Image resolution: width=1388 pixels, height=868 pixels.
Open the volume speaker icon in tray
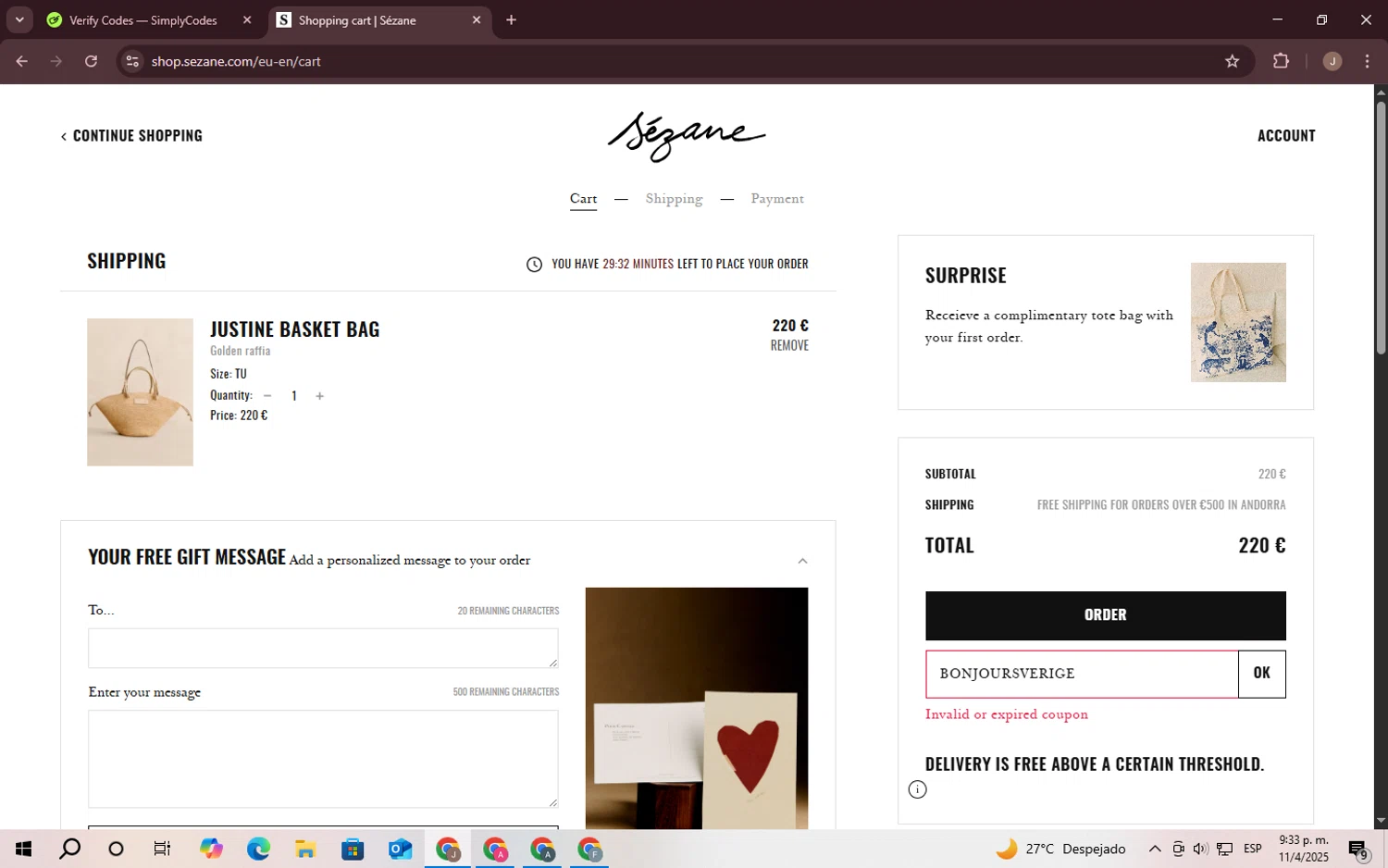[1200, 849]
